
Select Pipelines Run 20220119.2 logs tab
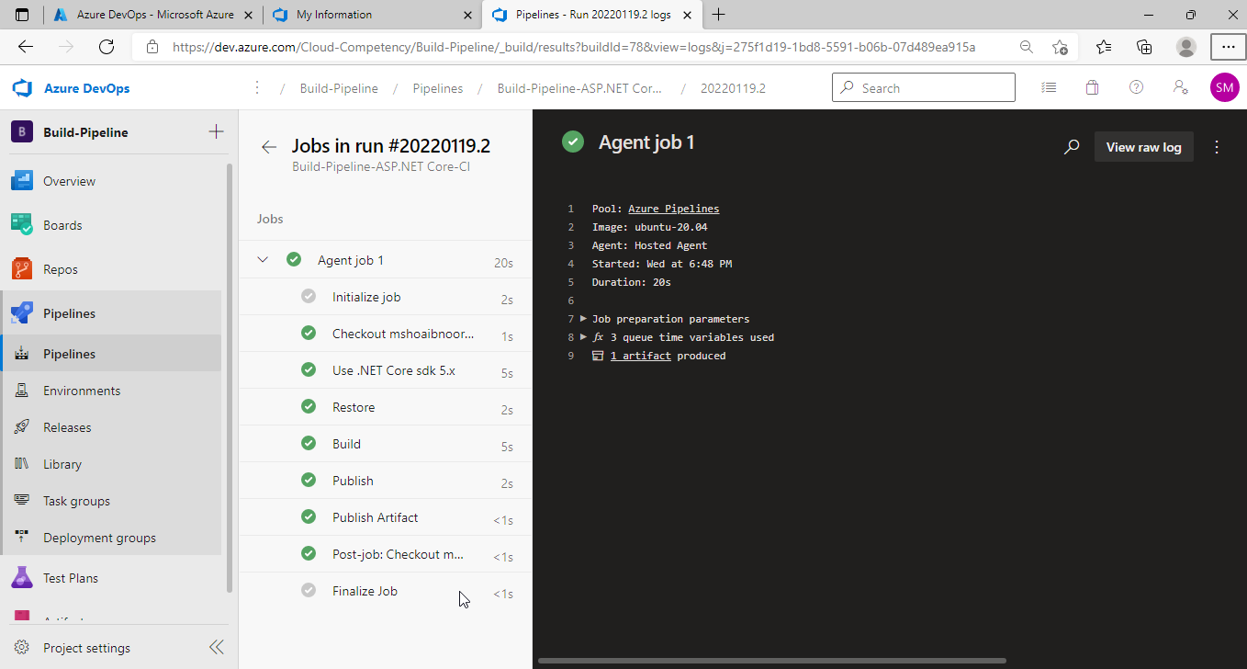[590, 15]
